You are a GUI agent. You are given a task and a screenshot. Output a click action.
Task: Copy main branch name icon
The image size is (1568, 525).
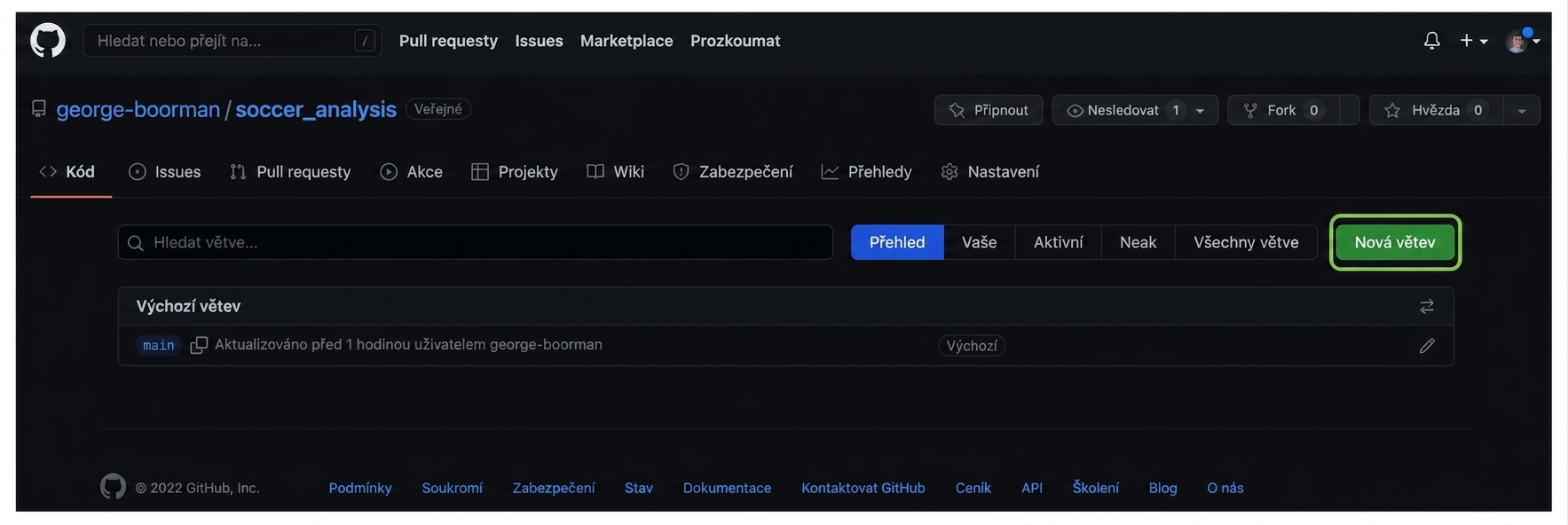point(199,345)
